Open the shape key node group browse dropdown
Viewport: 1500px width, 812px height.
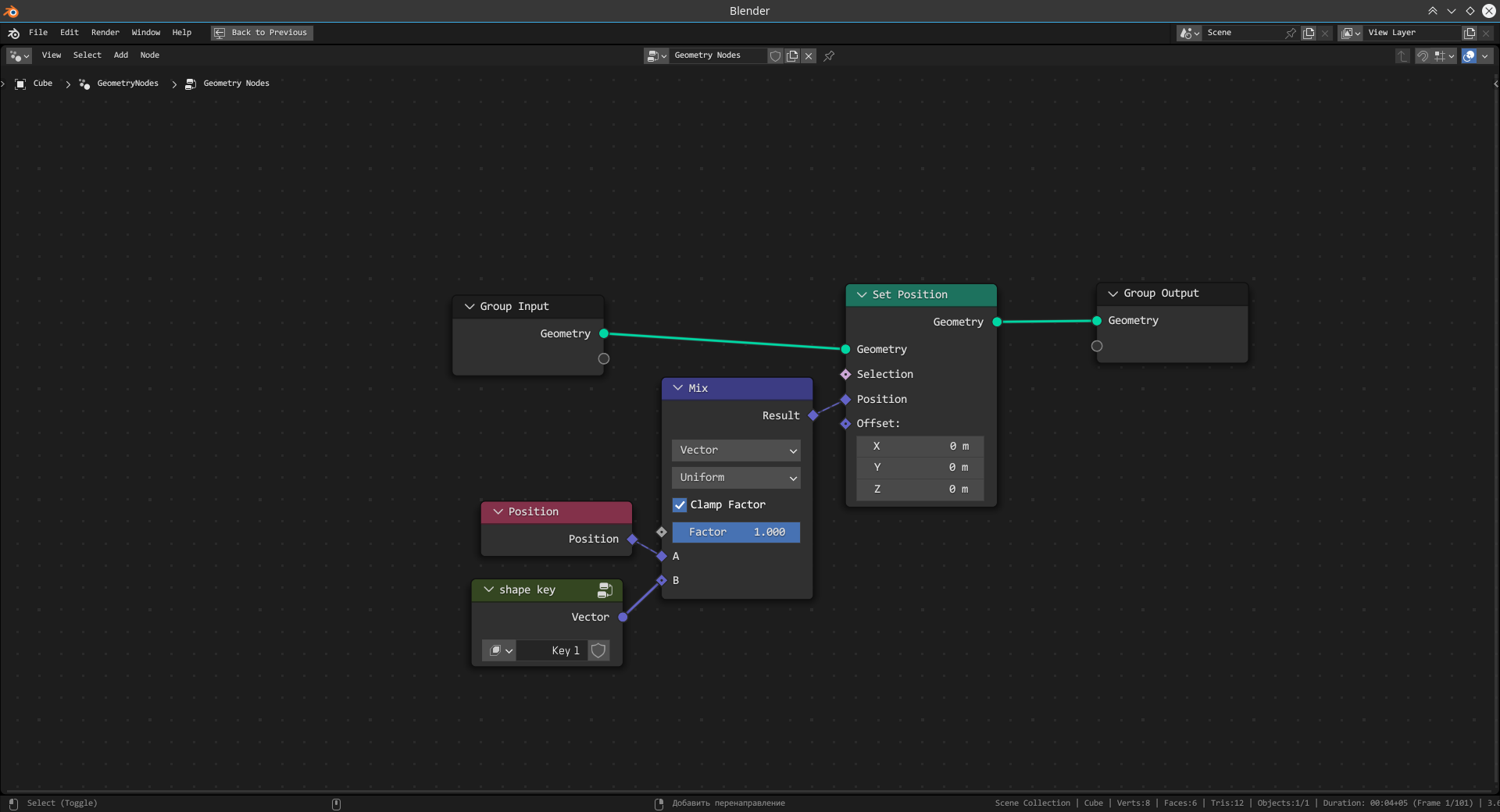click(x=498, y=650)
